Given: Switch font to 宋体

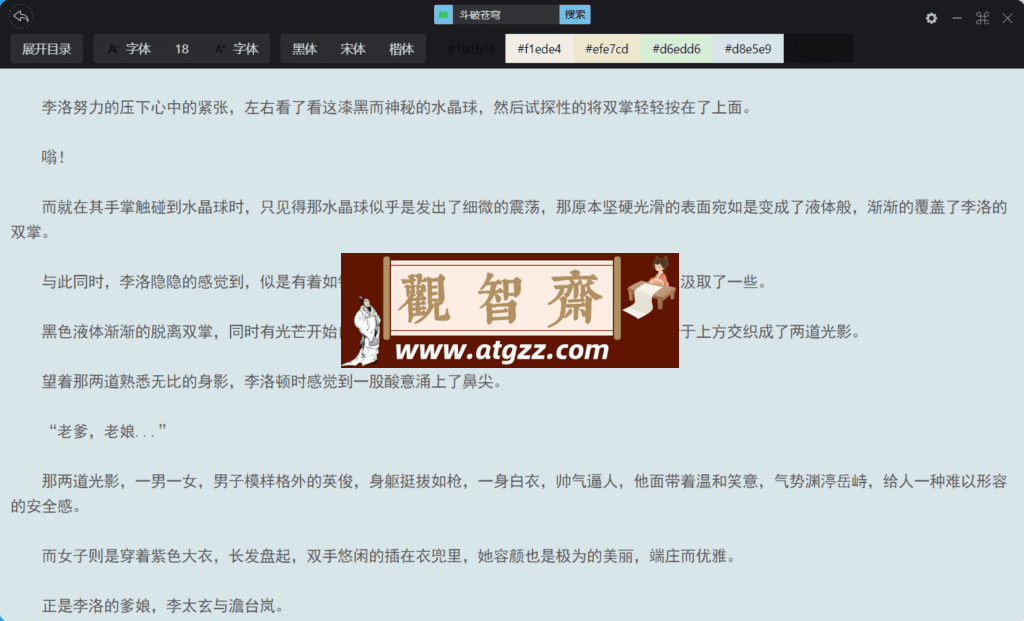Looking at the screenshot, I should (x=353, y=49).
